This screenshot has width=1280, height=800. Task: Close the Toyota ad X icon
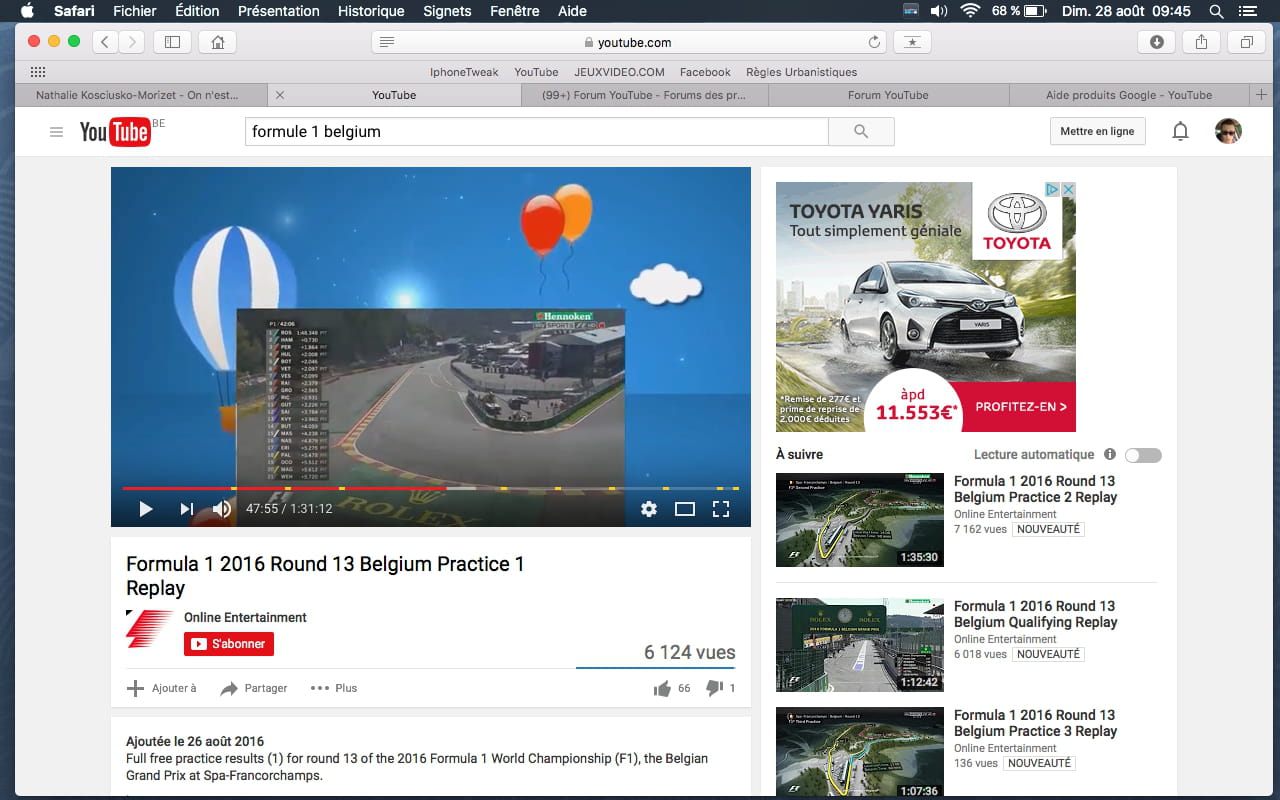[1068, 189]
